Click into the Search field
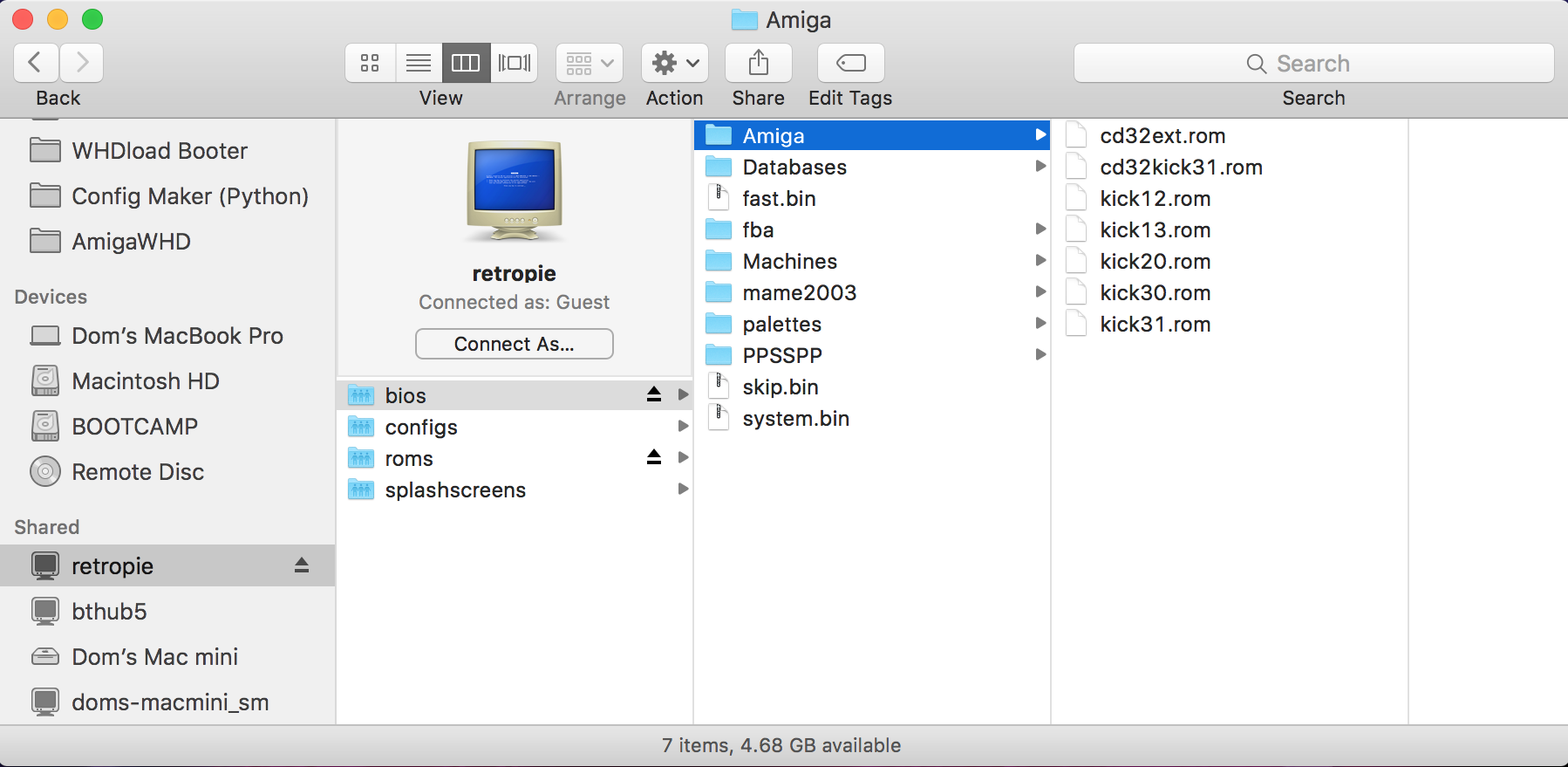The width and height of the screenshot is (1568, 767). (x=1314, y=63)
